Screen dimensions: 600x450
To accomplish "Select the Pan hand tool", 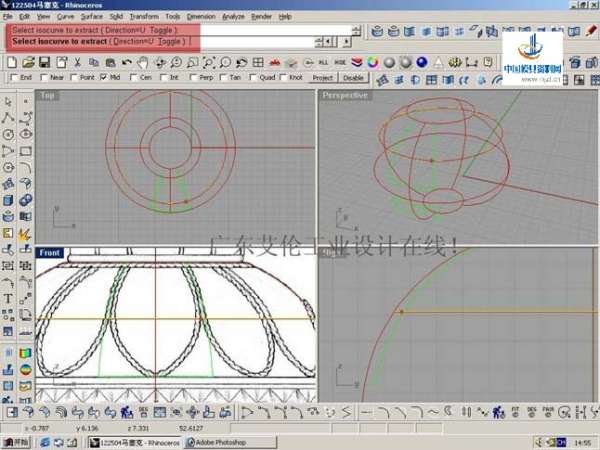I will click(x=143, y=62).
